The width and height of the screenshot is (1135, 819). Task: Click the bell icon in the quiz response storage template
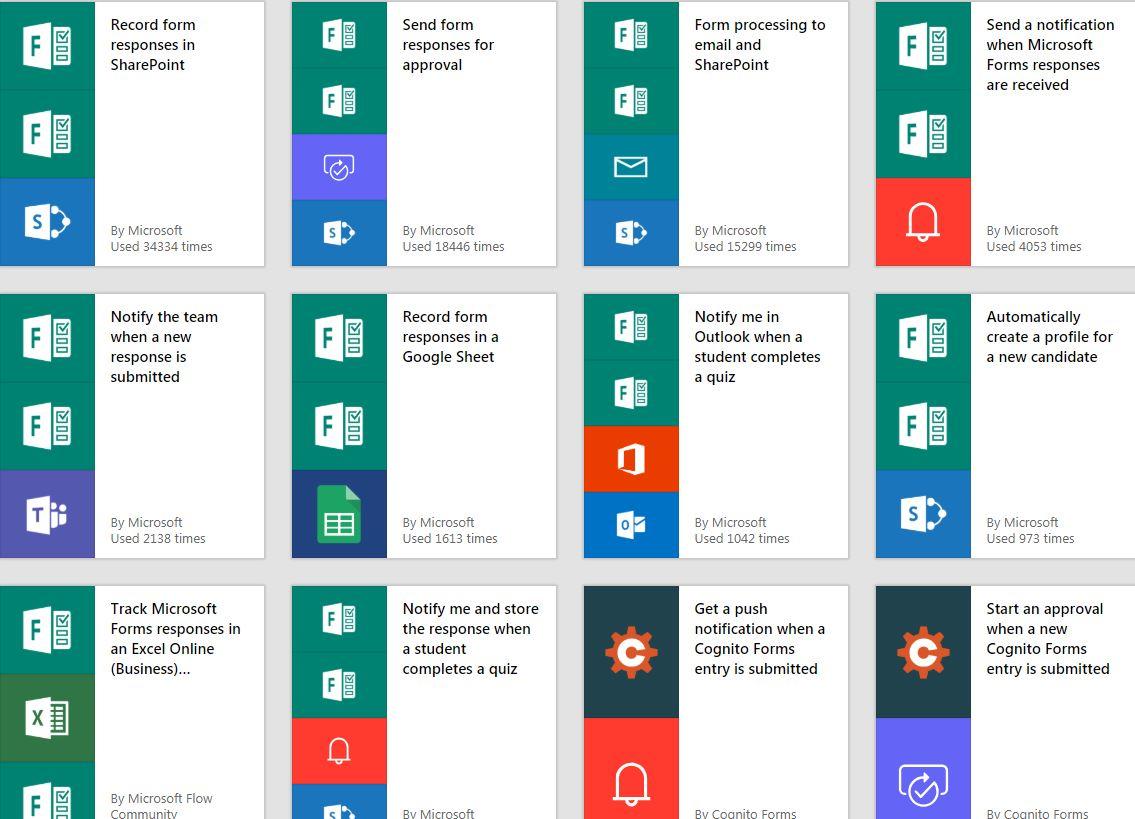[x=338, y=751]
